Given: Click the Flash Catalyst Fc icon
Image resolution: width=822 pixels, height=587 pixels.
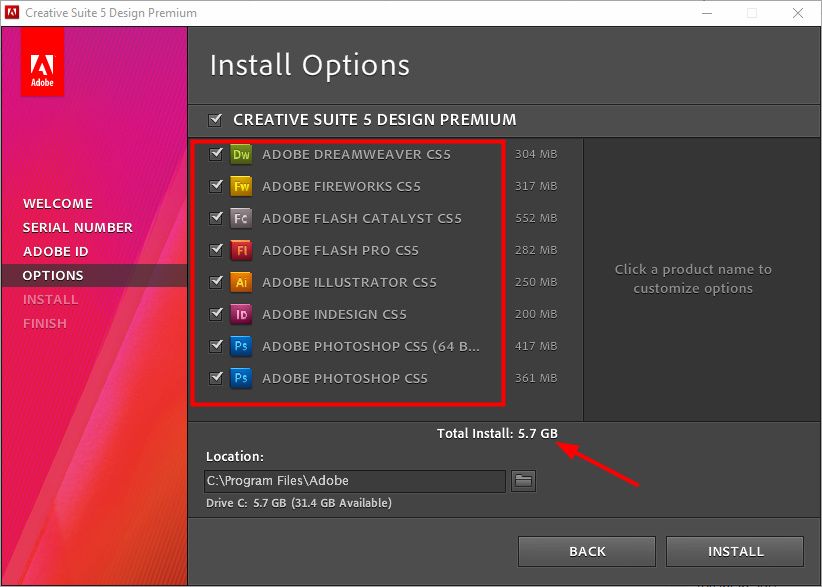Looking at the screenshot, I should pyautogui.click(x=240, y=218).
